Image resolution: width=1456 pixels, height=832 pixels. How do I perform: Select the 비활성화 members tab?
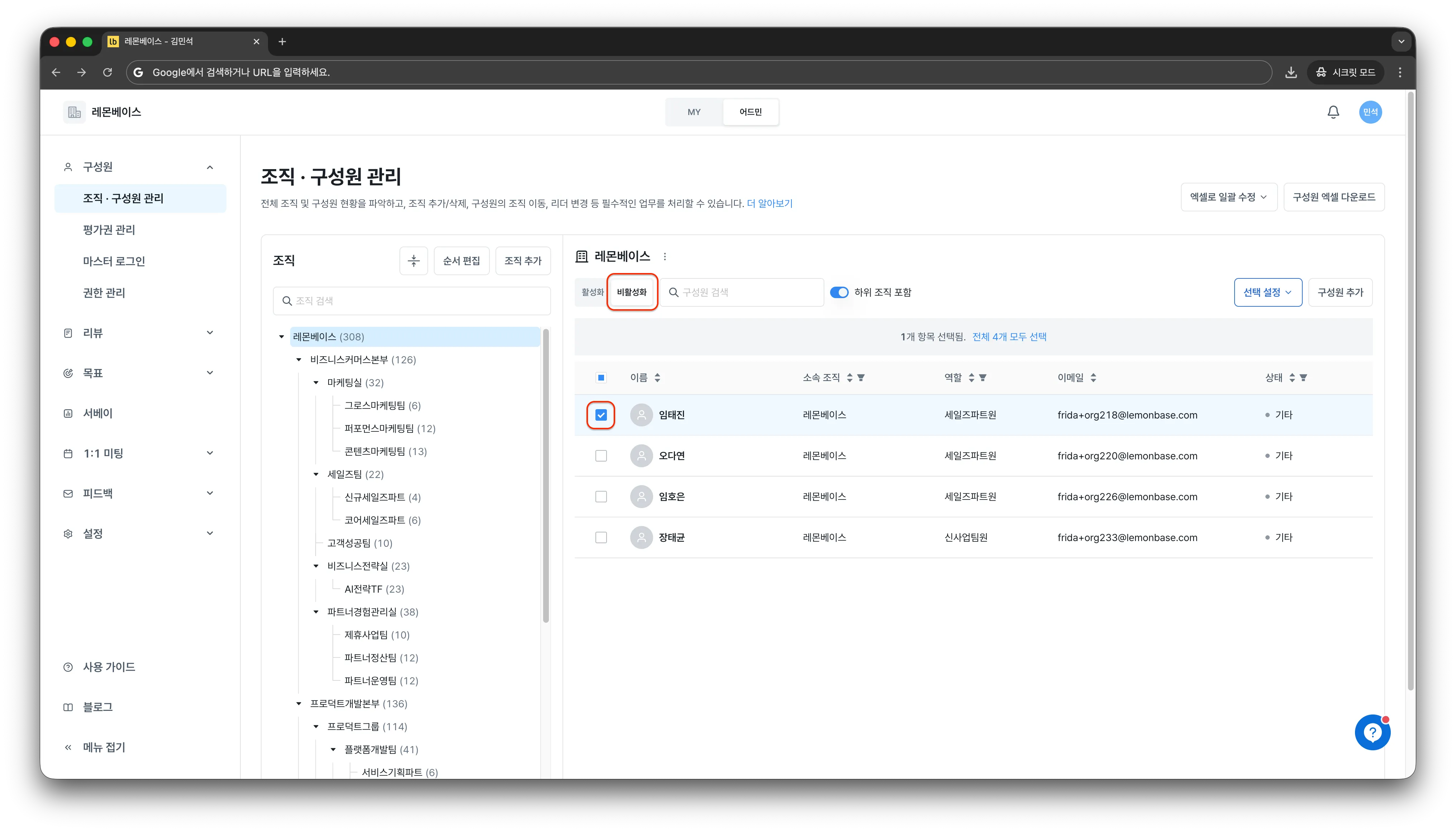click(x=632, y=293)
